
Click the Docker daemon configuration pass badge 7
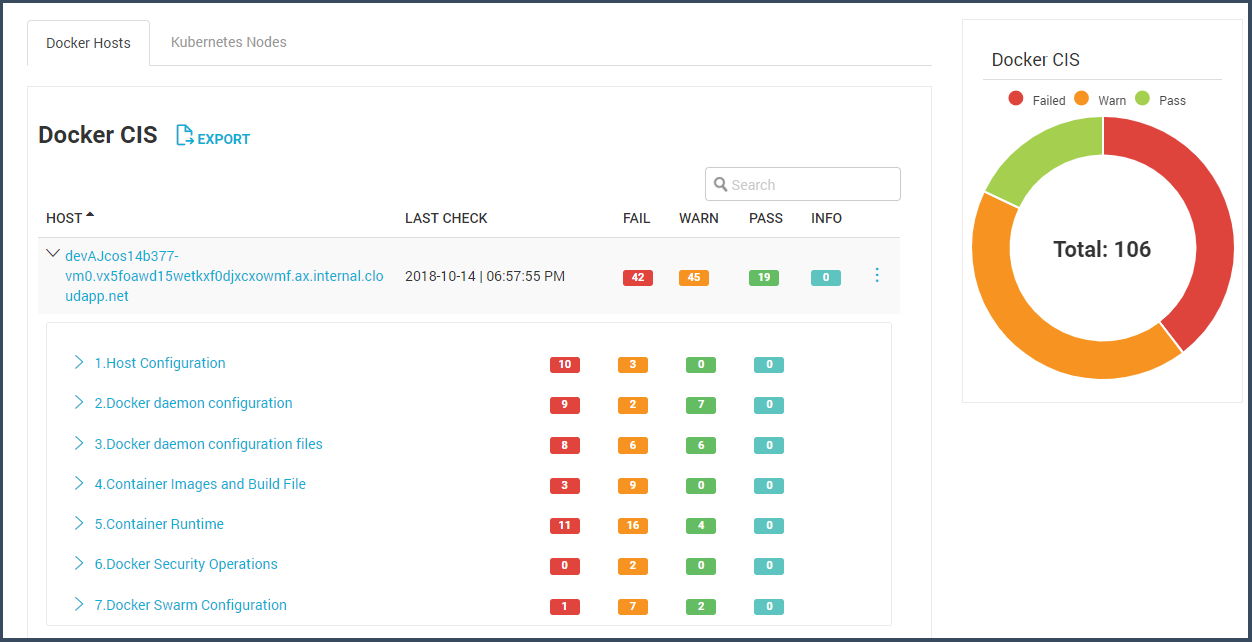701,405
